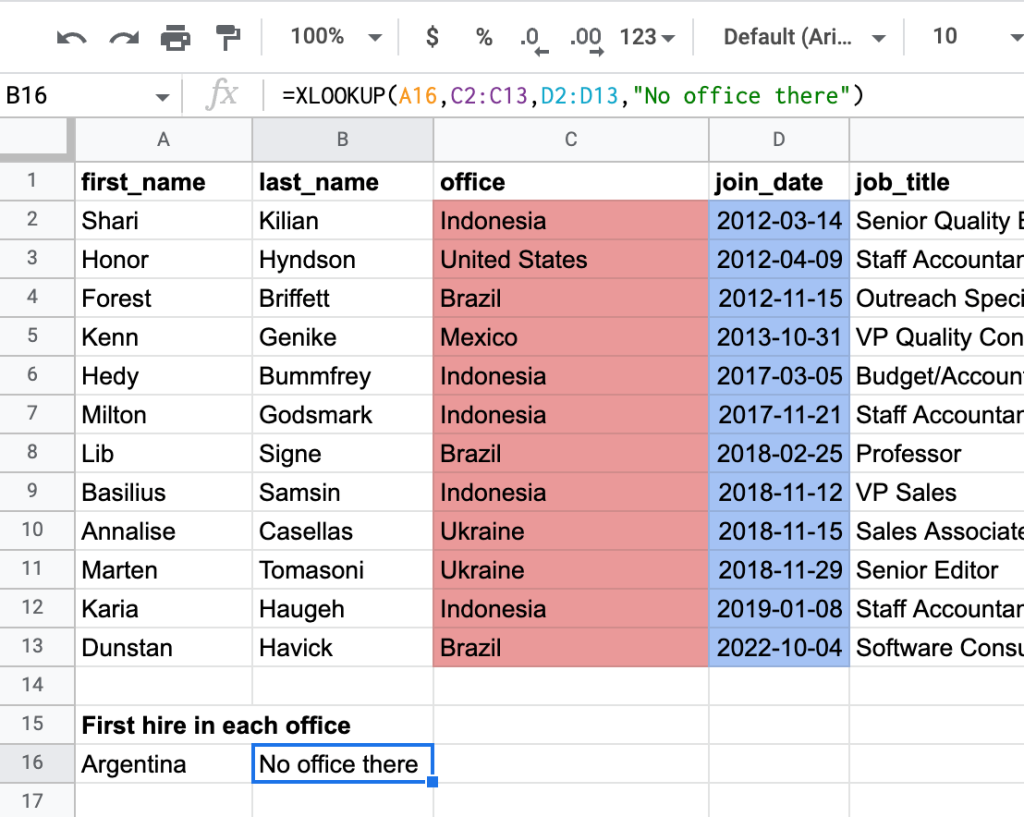Open the font size 10 dropdown
Image resolution: width=1024 pixels, height=817 pixels.
[x=976, y=37]
